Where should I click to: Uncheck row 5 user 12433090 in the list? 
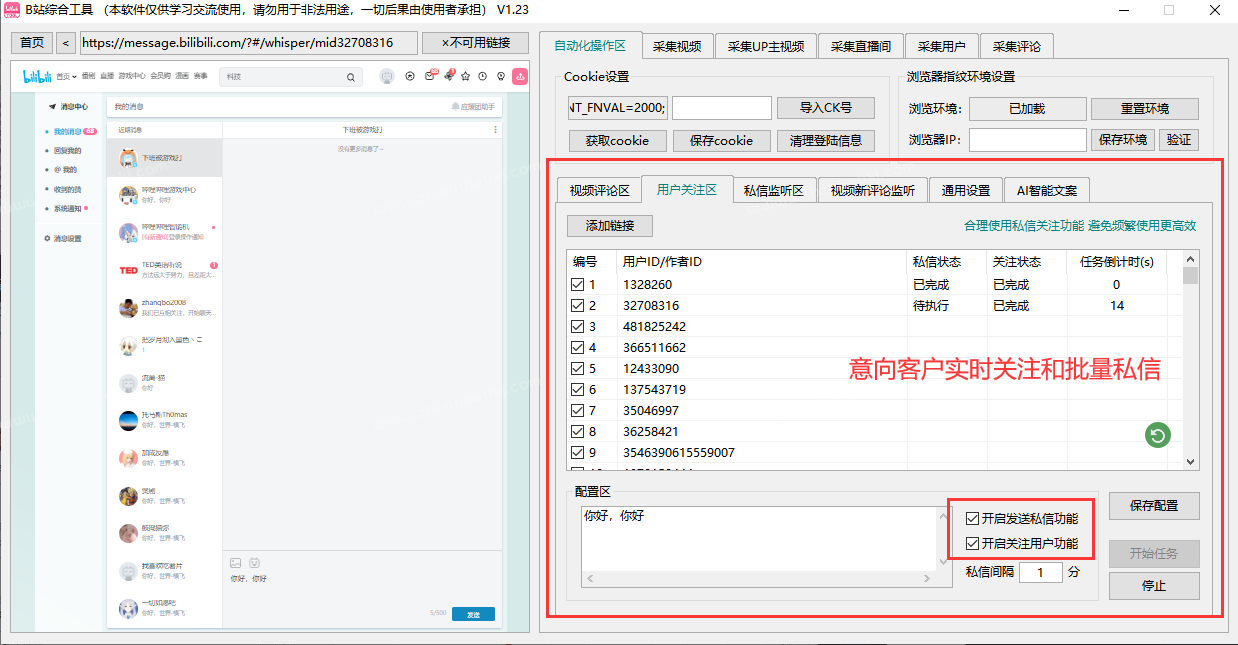[x=577, y=368]
